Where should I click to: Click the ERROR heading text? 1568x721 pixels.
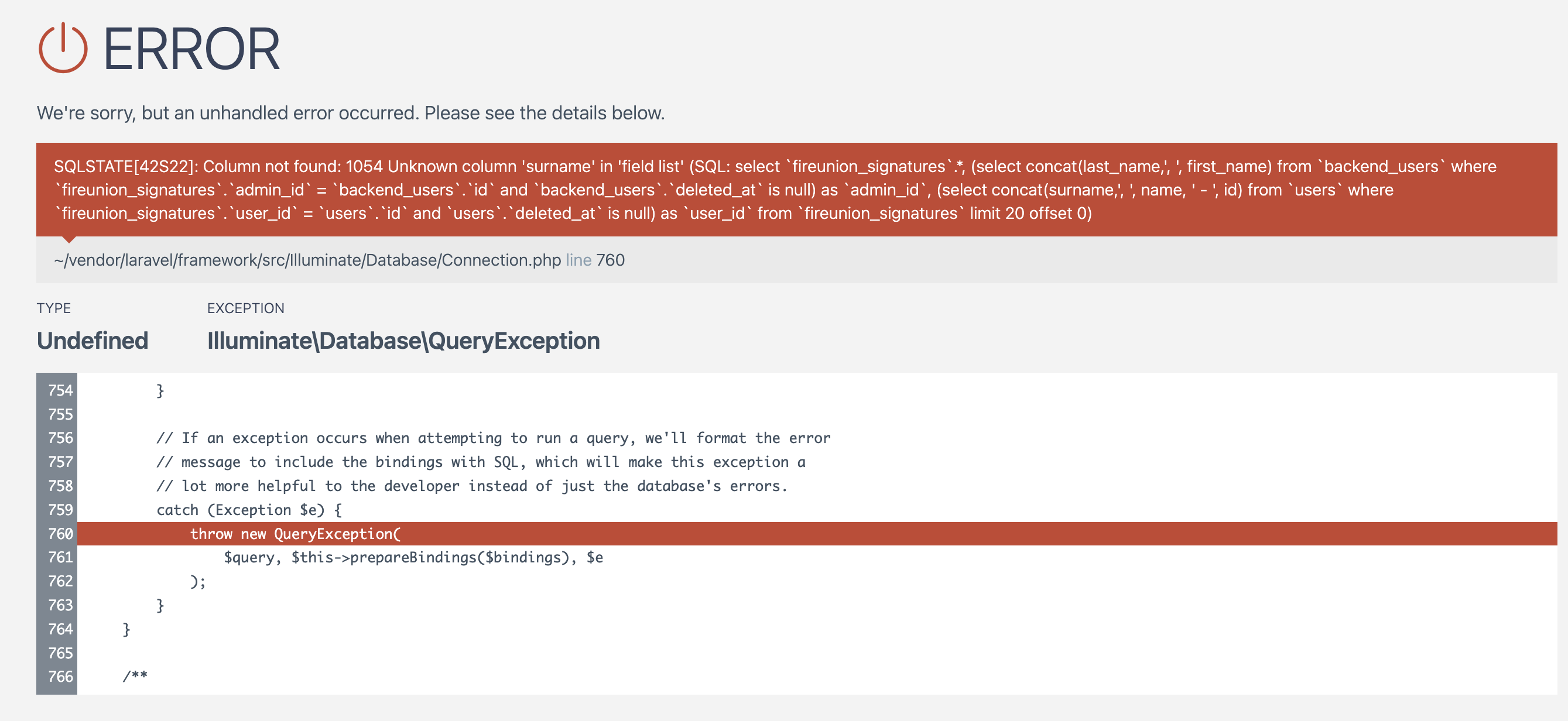pyautogui.click(x=191, y=50)
